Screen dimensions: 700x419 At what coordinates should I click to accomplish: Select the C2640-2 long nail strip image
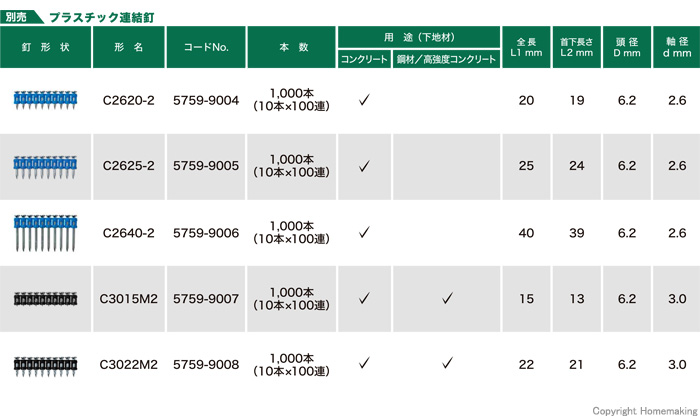click(x=45, y=232)
